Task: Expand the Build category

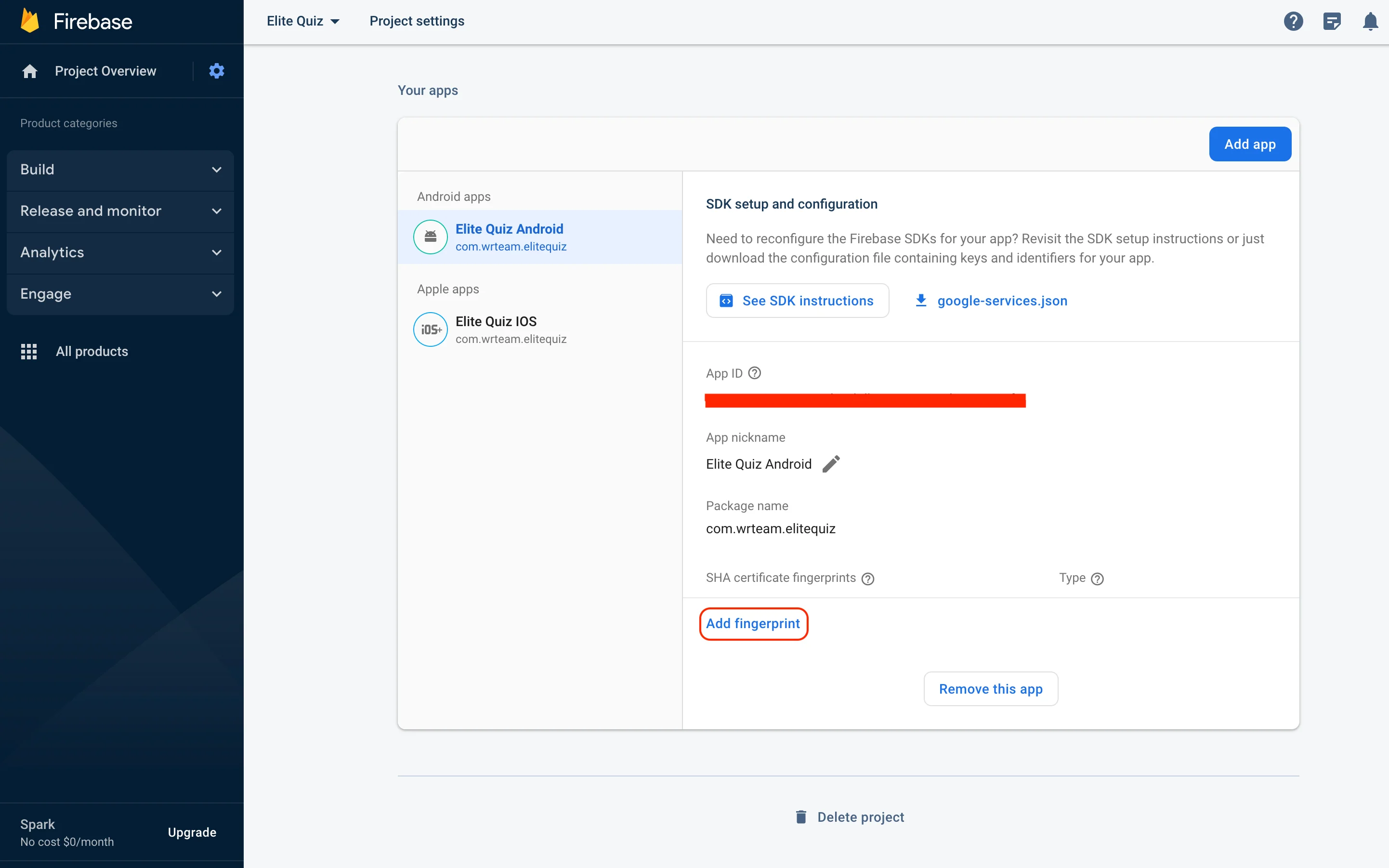Action: [x=119, y=169]
